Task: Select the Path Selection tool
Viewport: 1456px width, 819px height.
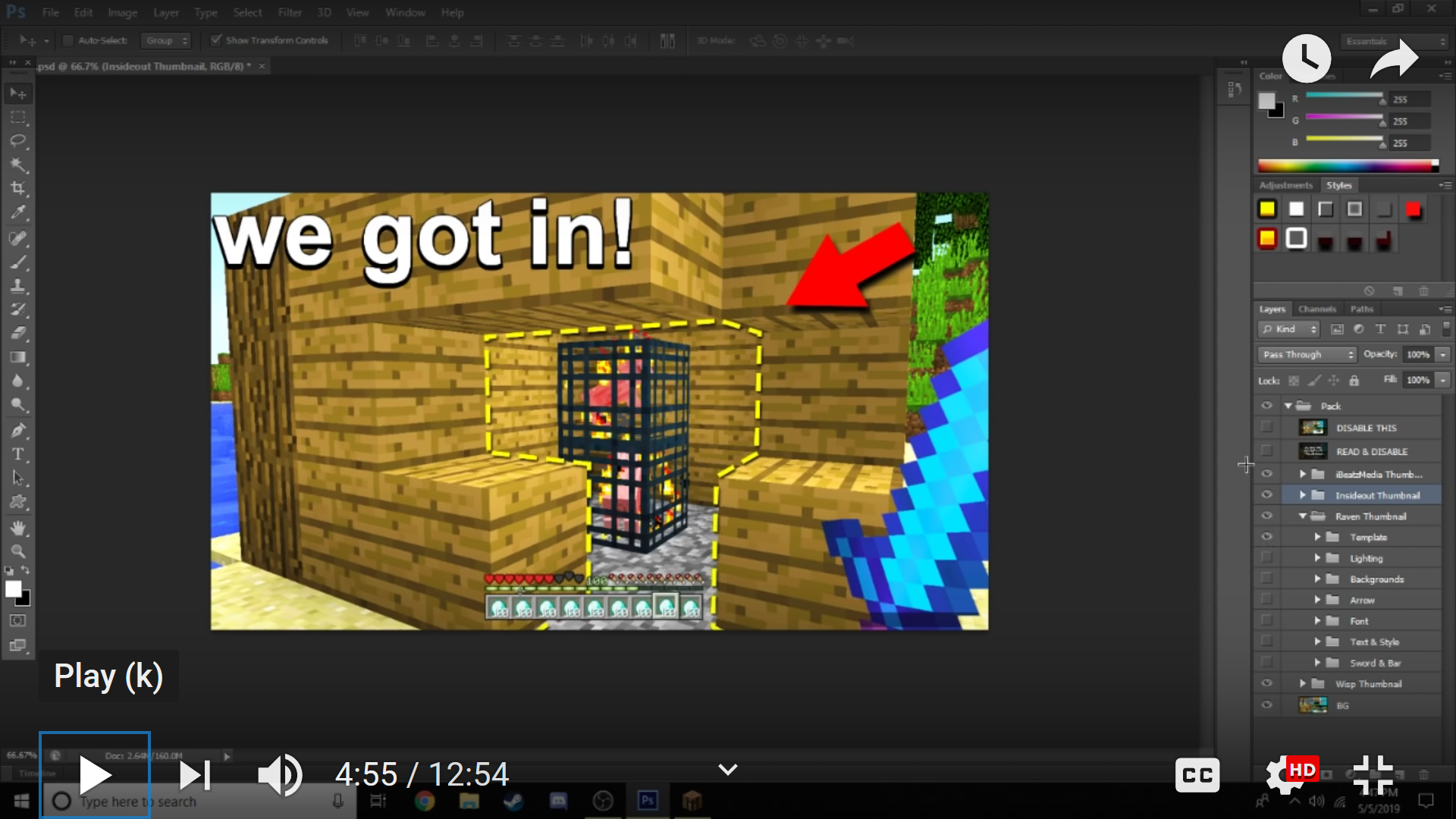Action: [18, 478]
